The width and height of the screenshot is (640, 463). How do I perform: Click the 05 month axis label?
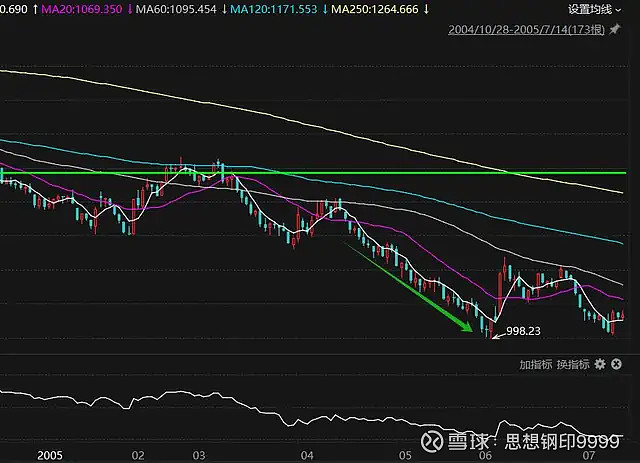coord(405,455)
